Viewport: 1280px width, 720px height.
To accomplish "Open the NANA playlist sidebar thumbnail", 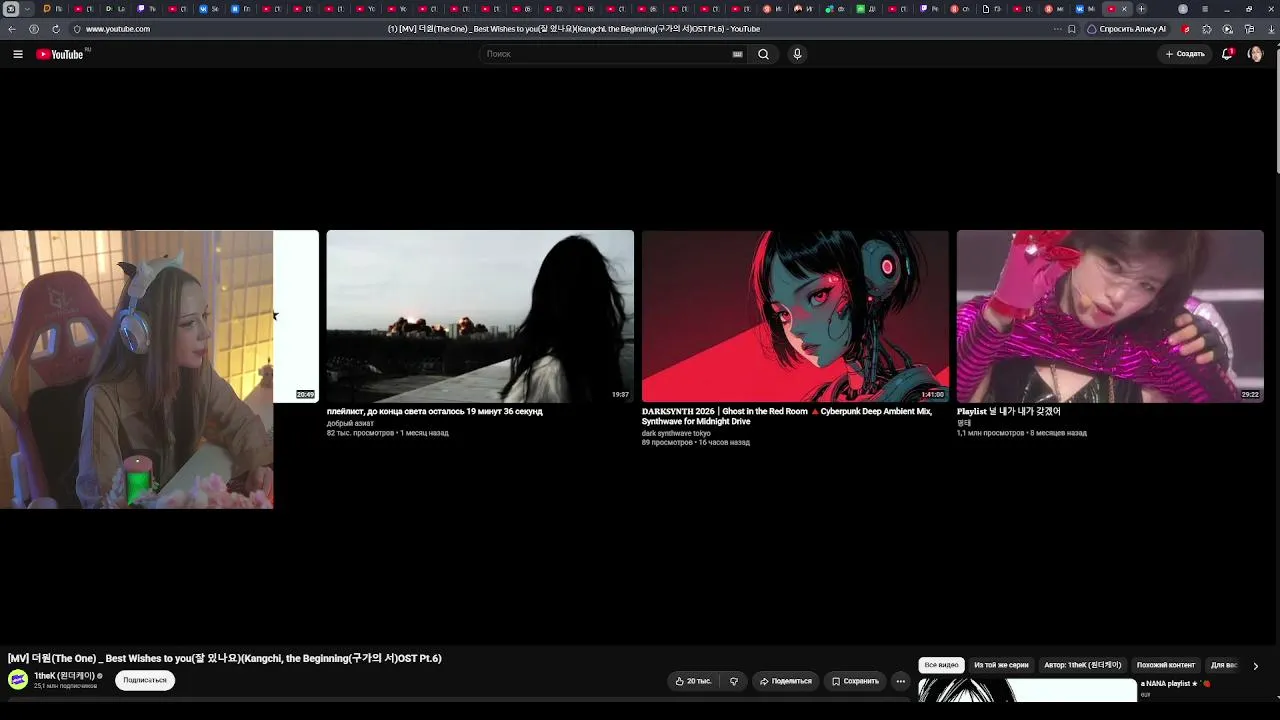I will [1028, 691].
